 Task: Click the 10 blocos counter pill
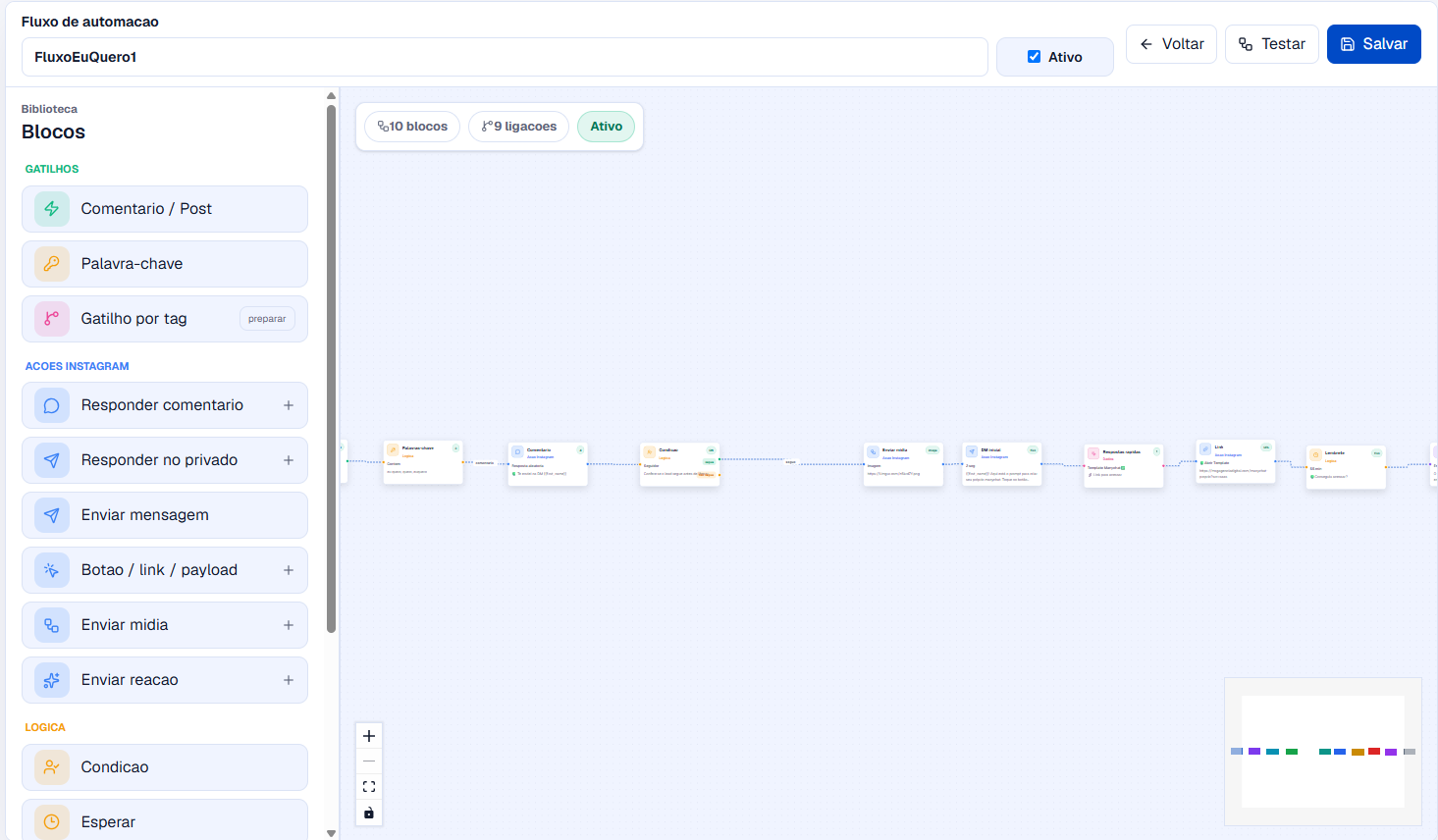(412, 127)
